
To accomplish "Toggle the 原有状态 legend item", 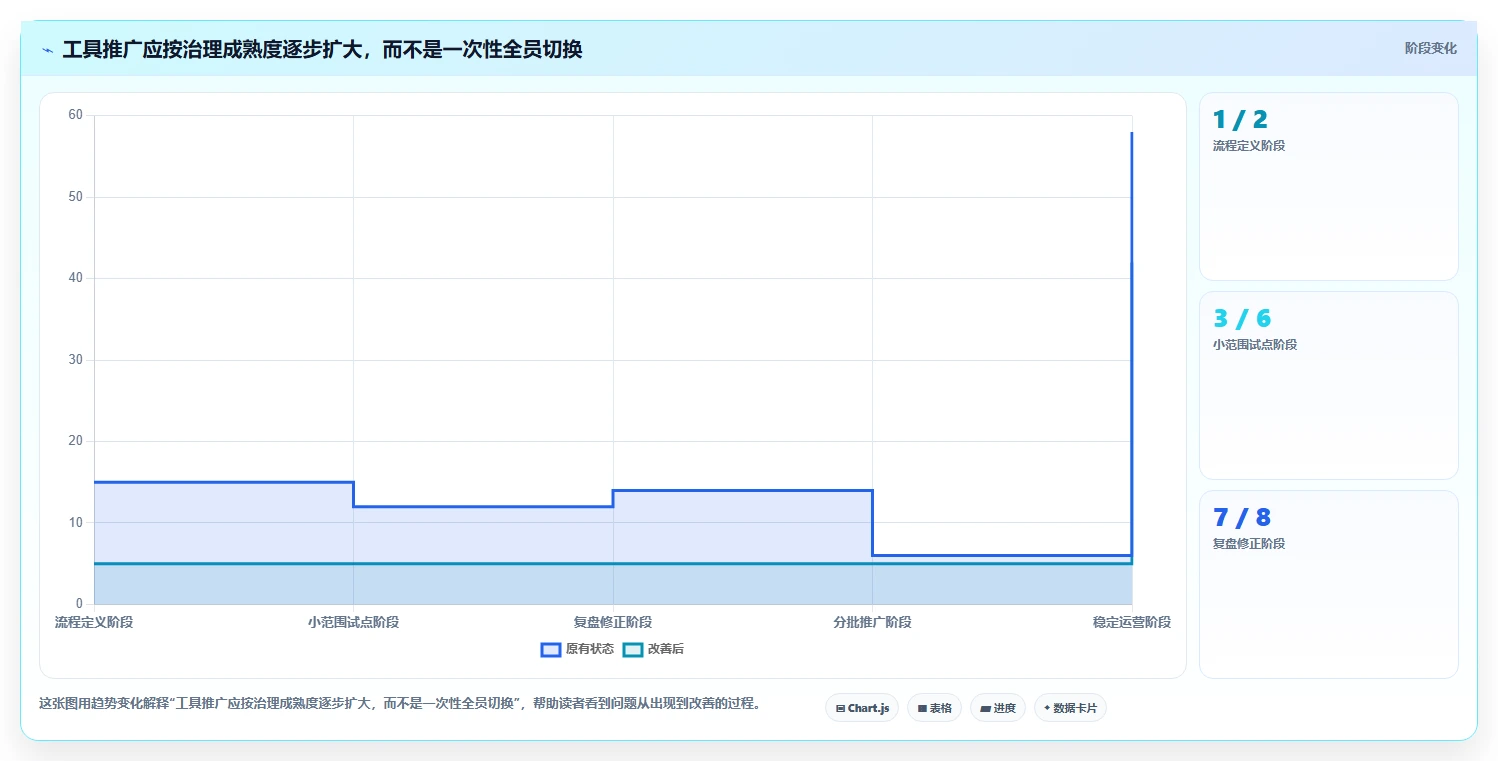I will point(577,649).
